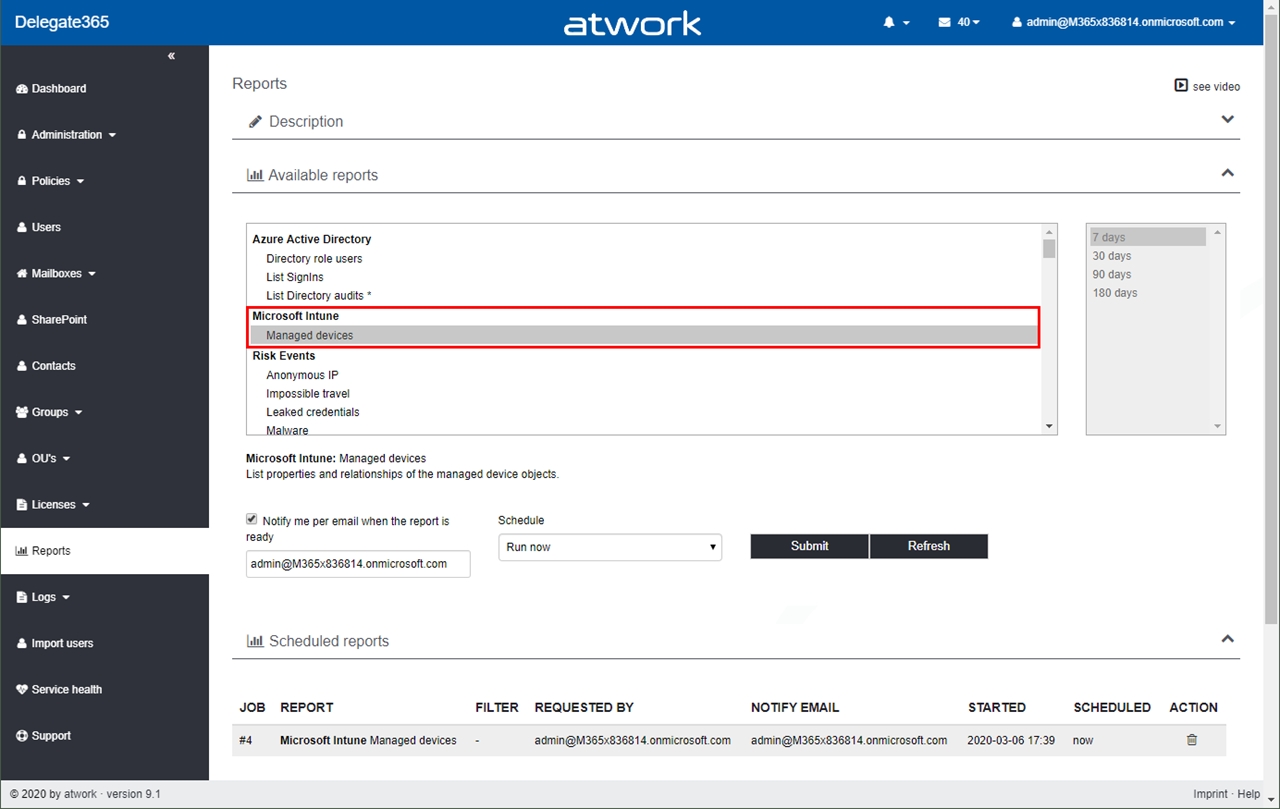Open the Imprint link in footer
This screenshot has width=1280, height=809.
pos(1210,794)
